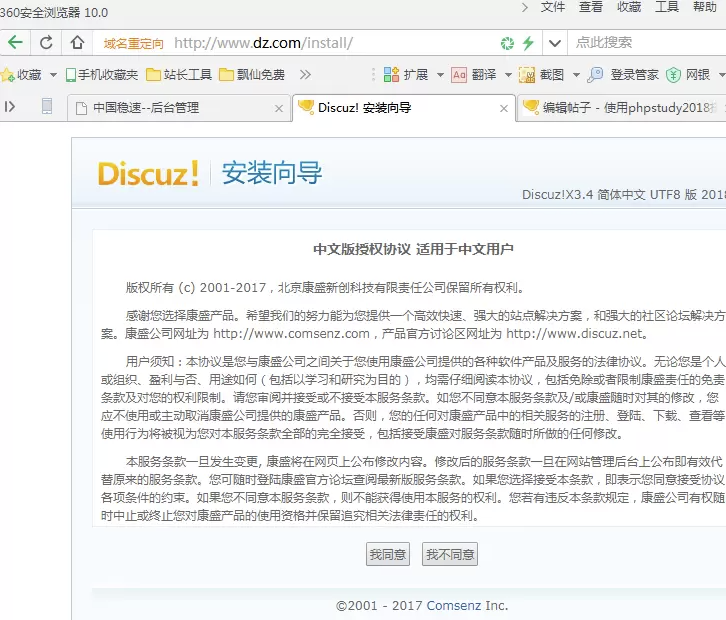Click the http://www.comsenz.com text
Viewport: 726px width, 620px height.
coord(291,333)
